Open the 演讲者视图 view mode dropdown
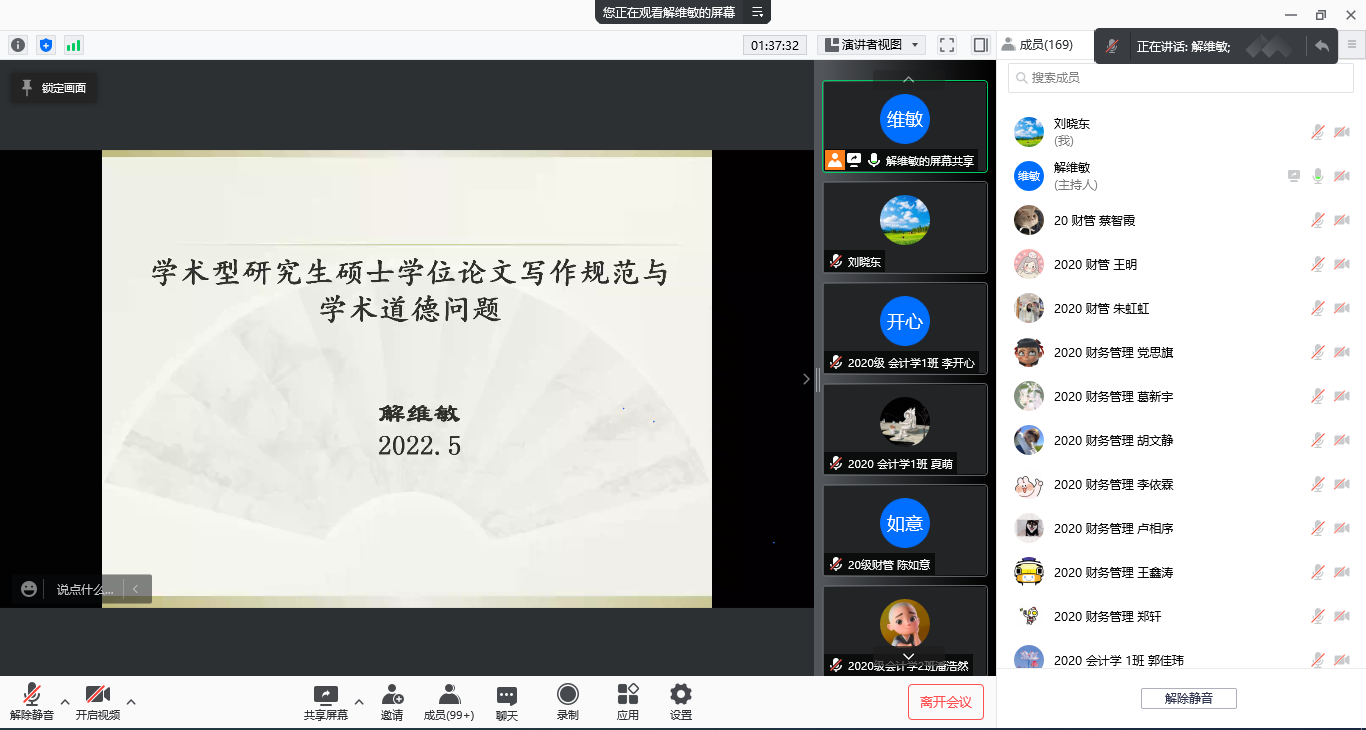Viewport: 1366px width, 730px height. pyautogui.click(x=869, y=44)
